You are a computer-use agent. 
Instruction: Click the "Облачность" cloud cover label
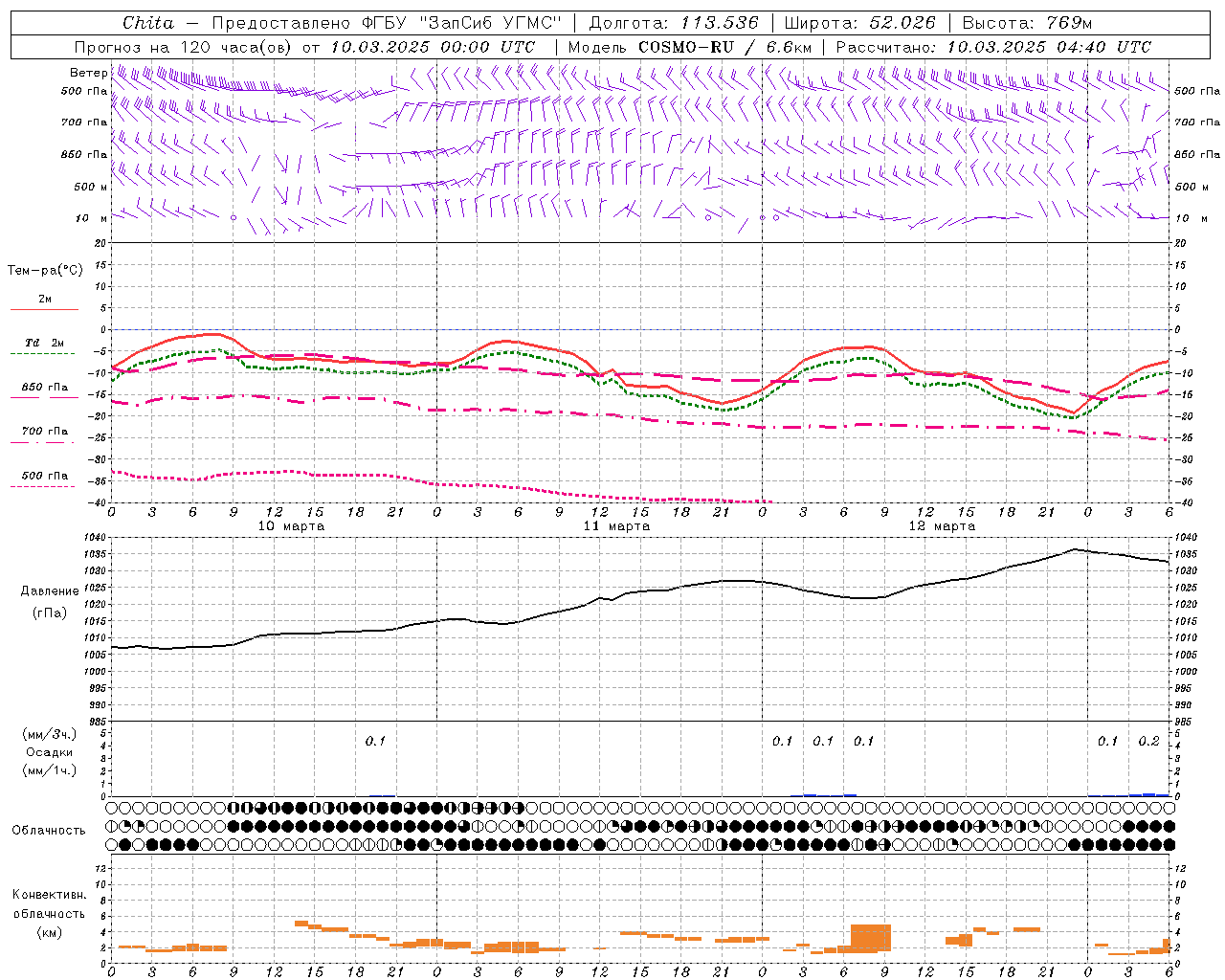tap(49, 831)
